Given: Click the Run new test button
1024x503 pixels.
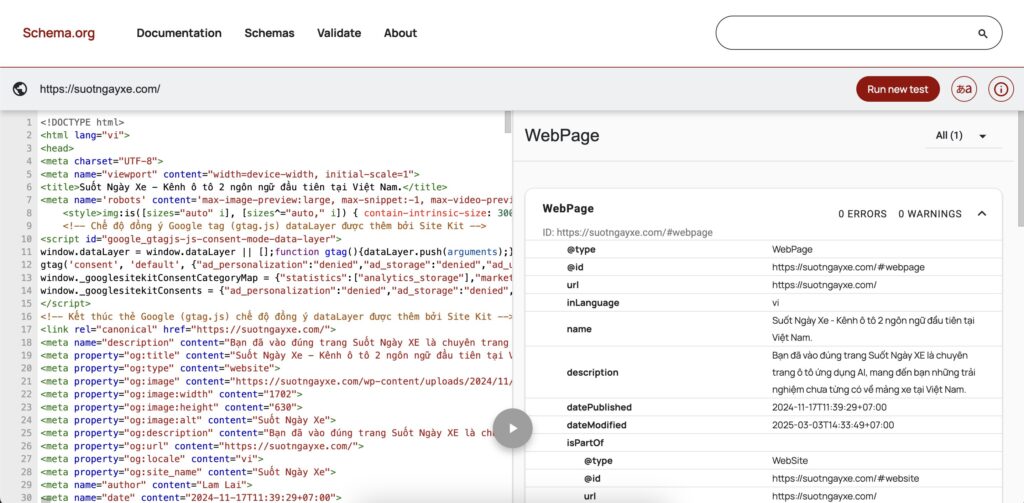Looking at the screenshot, I should point(897,89).
